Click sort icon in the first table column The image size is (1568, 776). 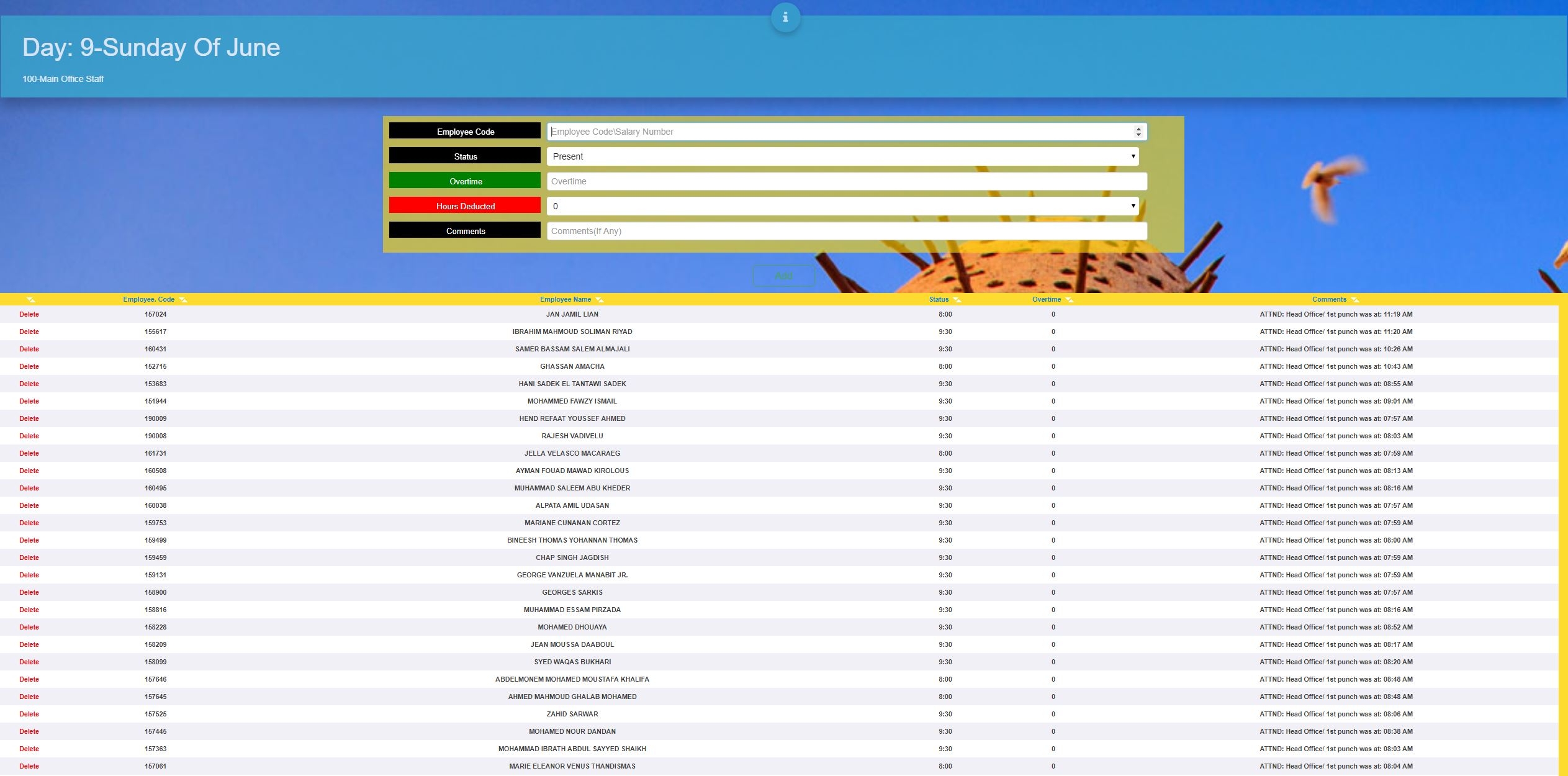coord(31,300)
